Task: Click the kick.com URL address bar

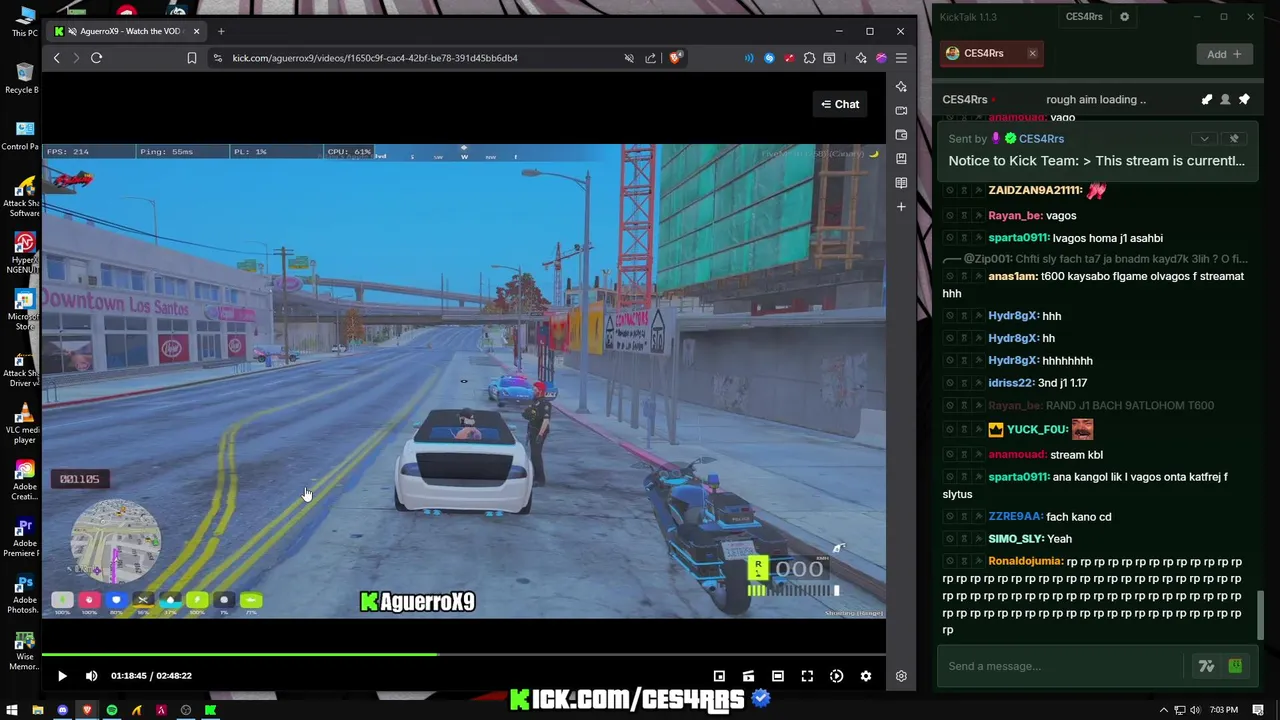Action: (375, 58)
